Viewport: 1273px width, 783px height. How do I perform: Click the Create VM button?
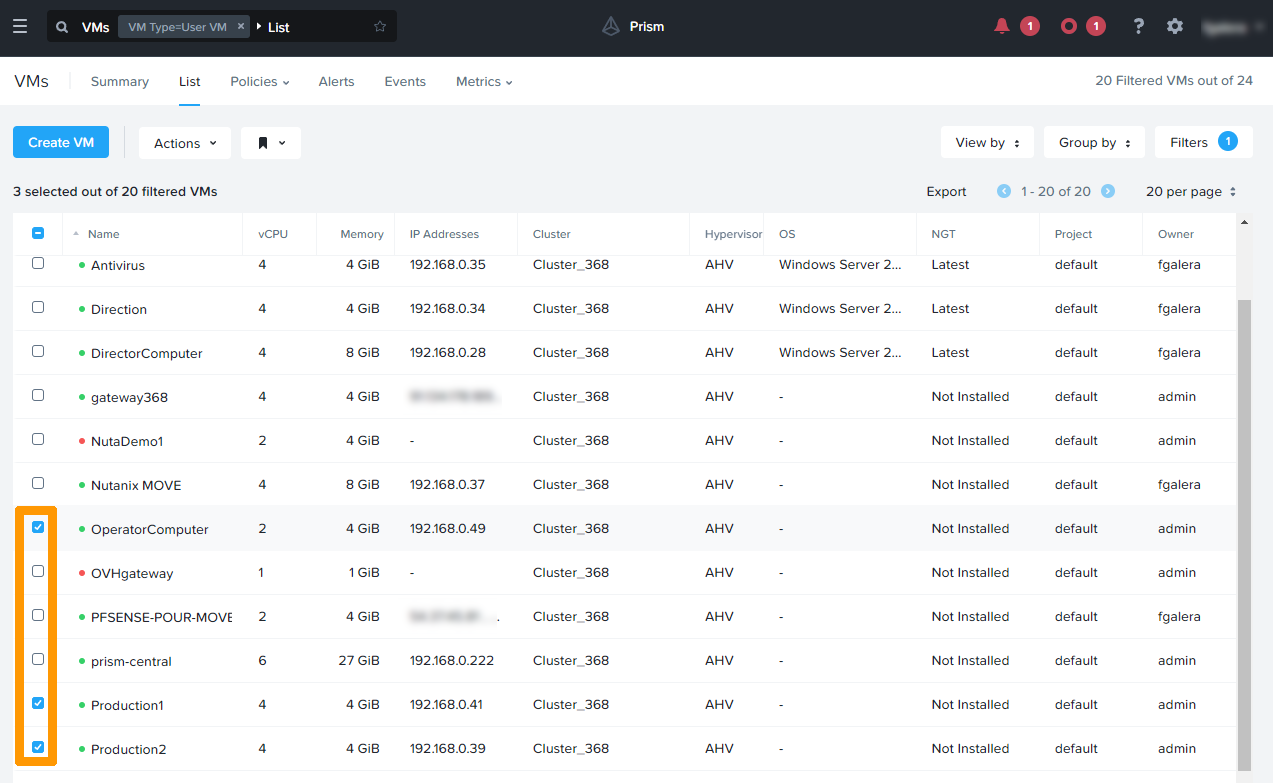tap(60, 142)
